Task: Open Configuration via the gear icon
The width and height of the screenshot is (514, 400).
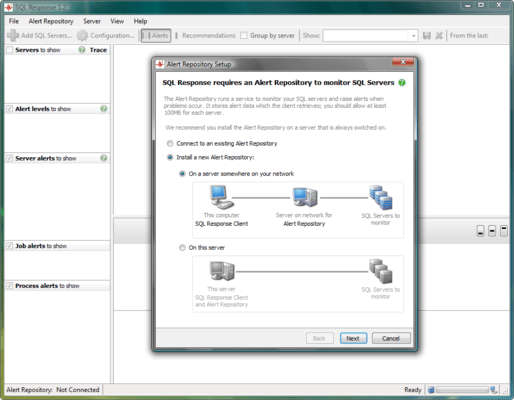Action: [x=82, y=35]
